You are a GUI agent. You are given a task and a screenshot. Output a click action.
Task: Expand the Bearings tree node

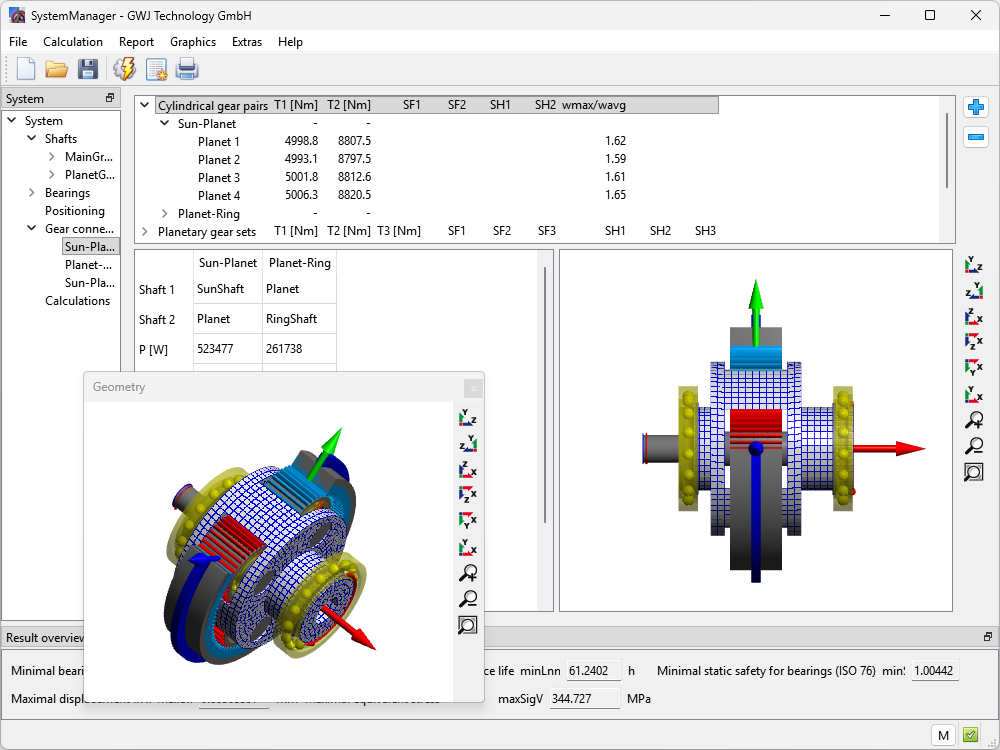33,193
